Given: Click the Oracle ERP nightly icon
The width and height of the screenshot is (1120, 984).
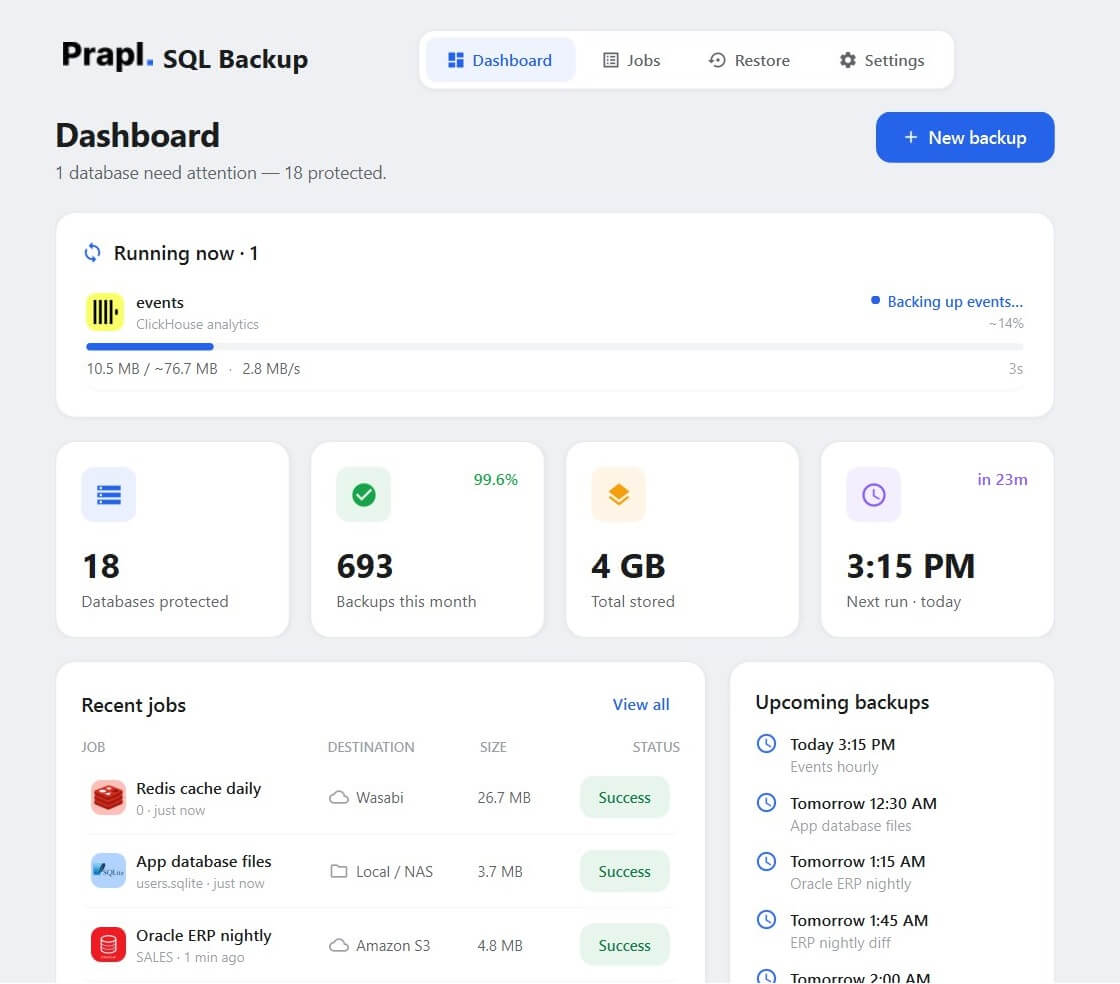Looking at the screenshot, I should pos(109,945).
